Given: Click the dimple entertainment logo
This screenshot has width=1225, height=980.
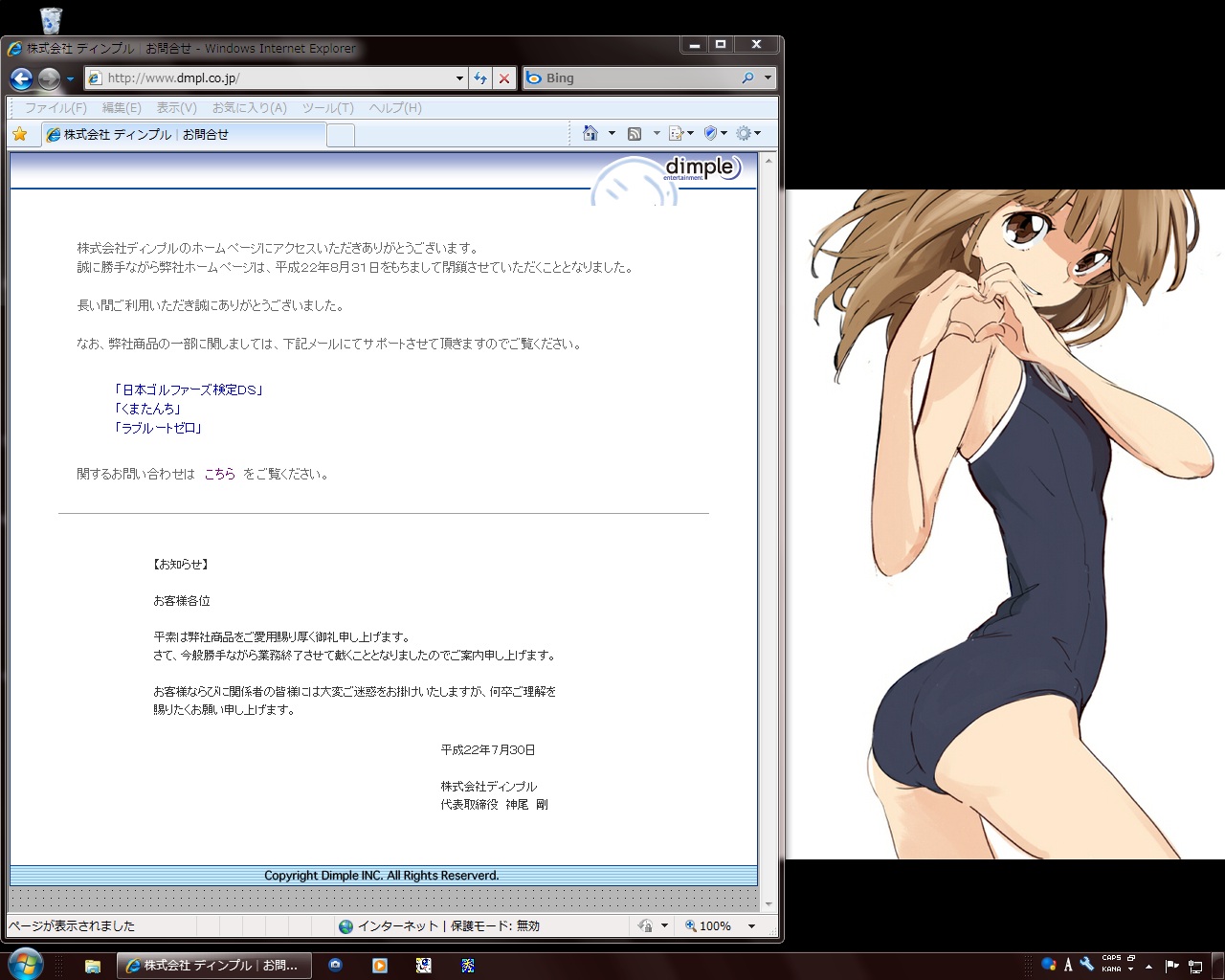Looking at the screenshot, I should (x=702, y=168).
